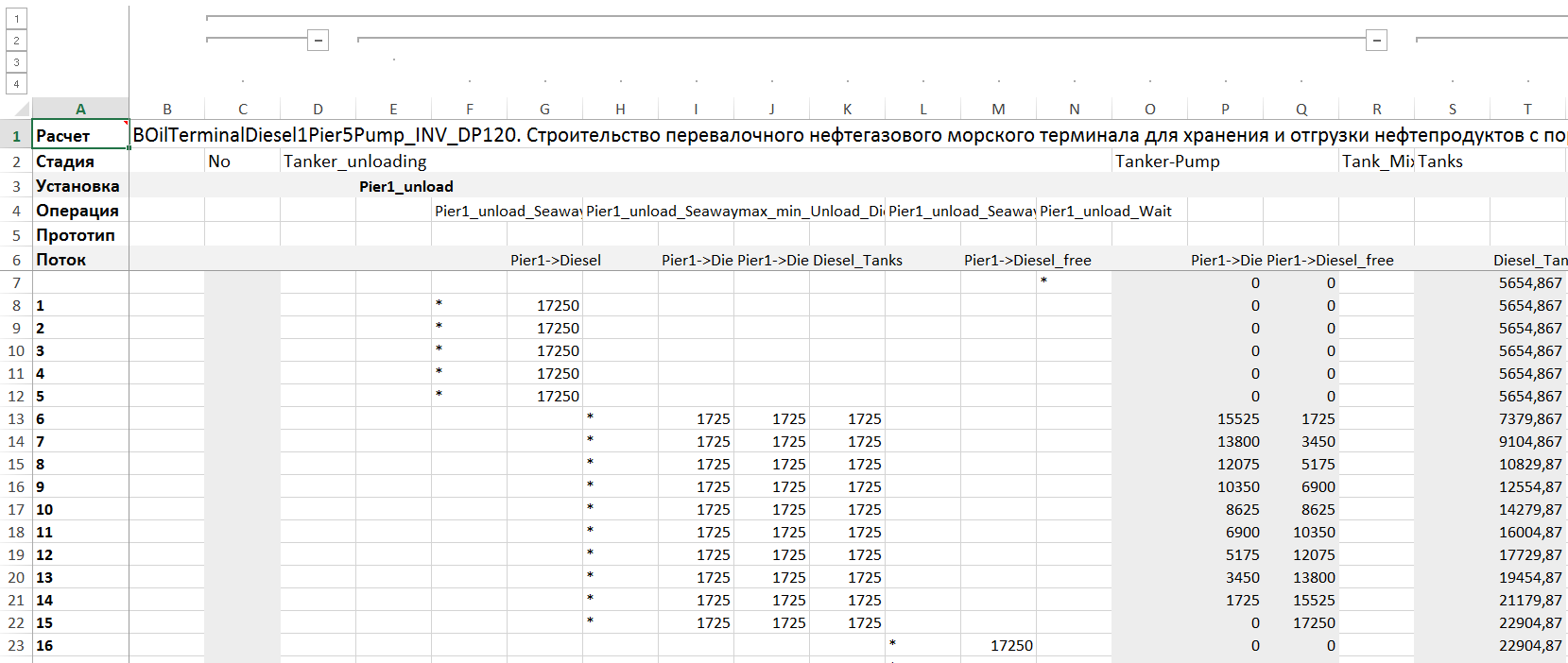Select row 6 header
Image resolution: width=1568 pixels, height=663 pixels.
[x=16, y=260]
